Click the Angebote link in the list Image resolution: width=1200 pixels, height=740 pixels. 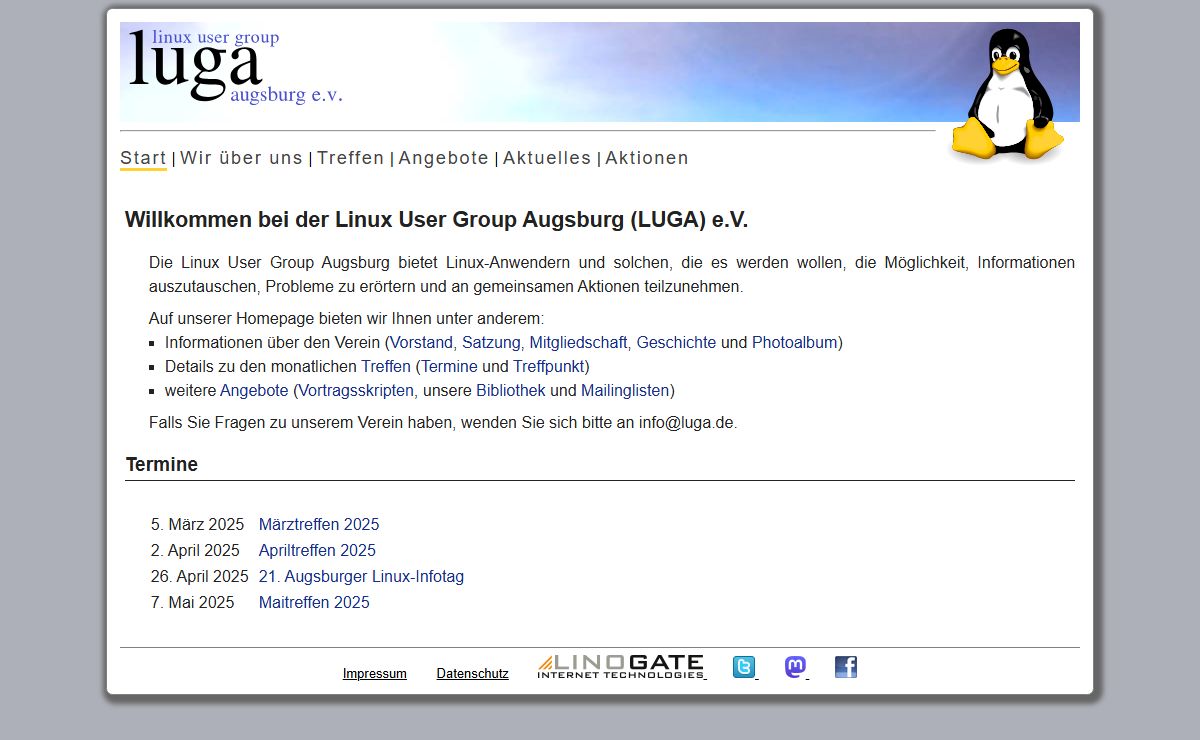coord(254,390)
